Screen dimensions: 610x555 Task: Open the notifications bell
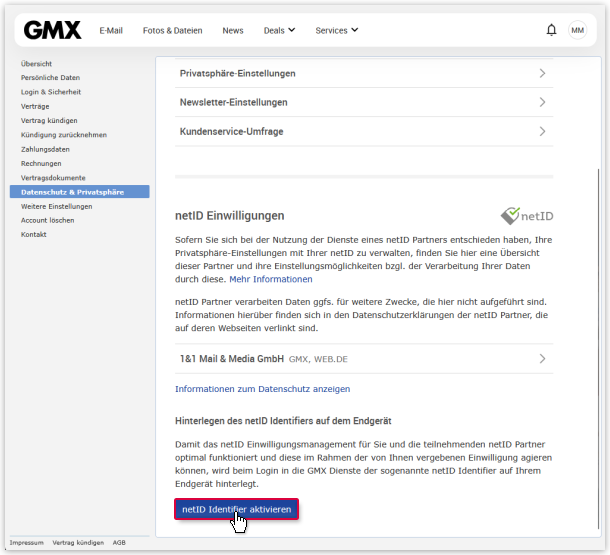click(x=551, y=30)
